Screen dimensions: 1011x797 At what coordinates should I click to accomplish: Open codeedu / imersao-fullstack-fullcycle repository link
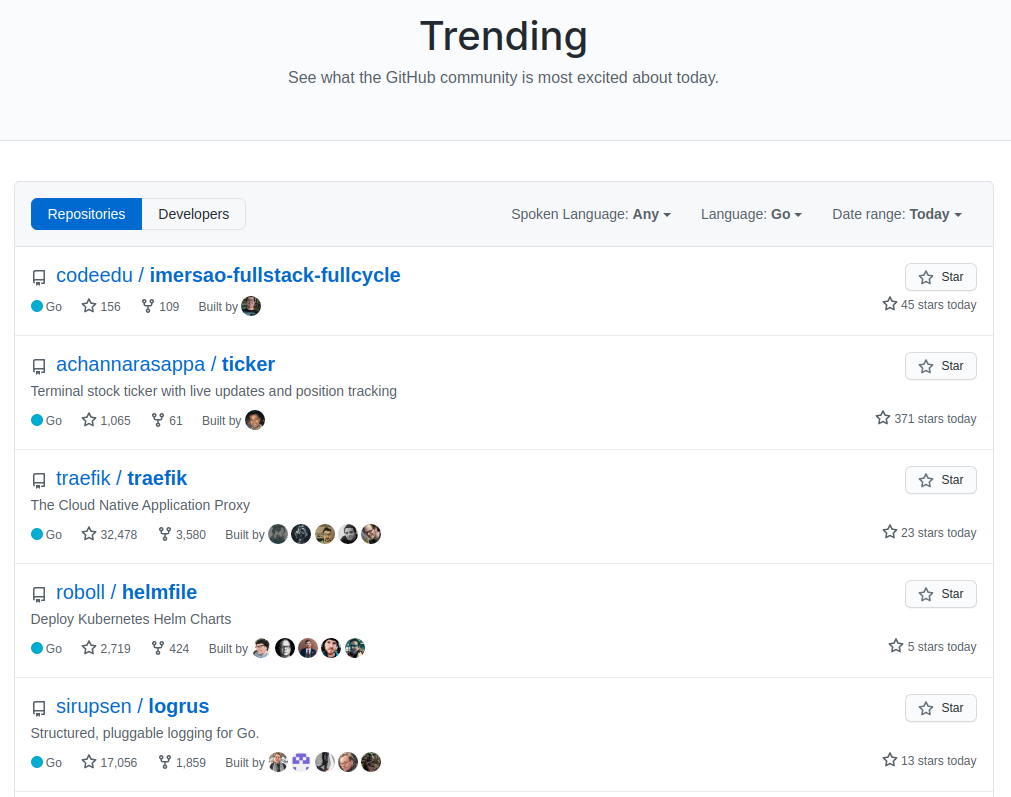click(228, 275)
